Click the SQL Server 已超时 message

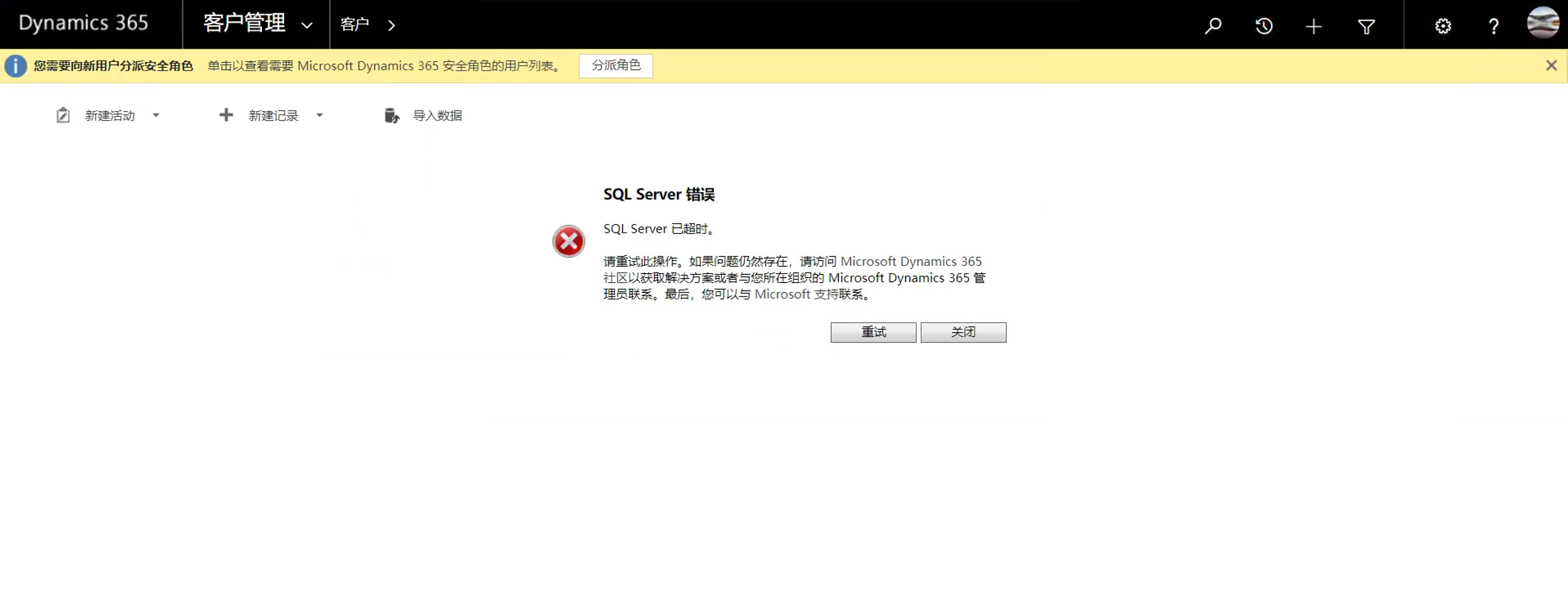tap(660, 229)
